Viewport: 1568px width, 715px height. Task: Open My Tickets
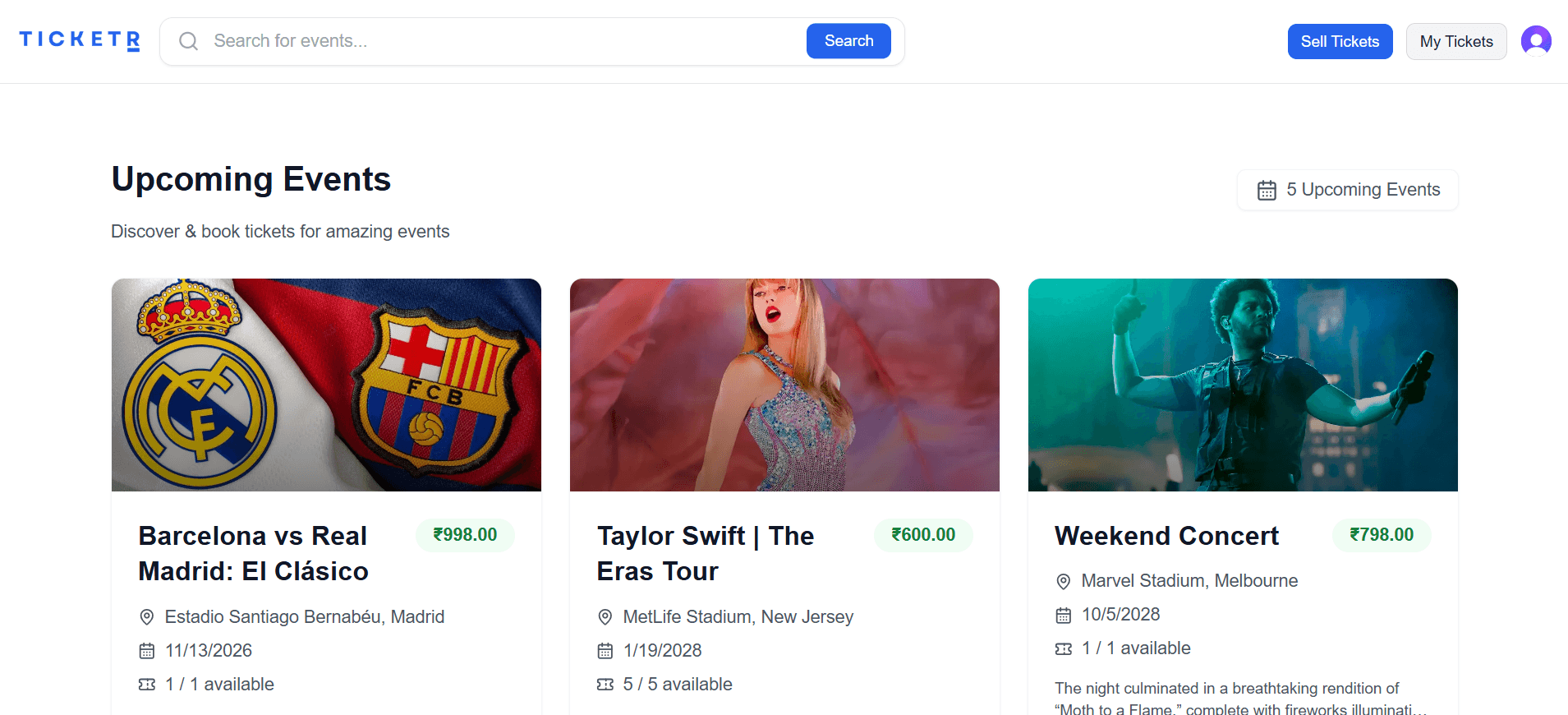click(x=1455, y=40)
